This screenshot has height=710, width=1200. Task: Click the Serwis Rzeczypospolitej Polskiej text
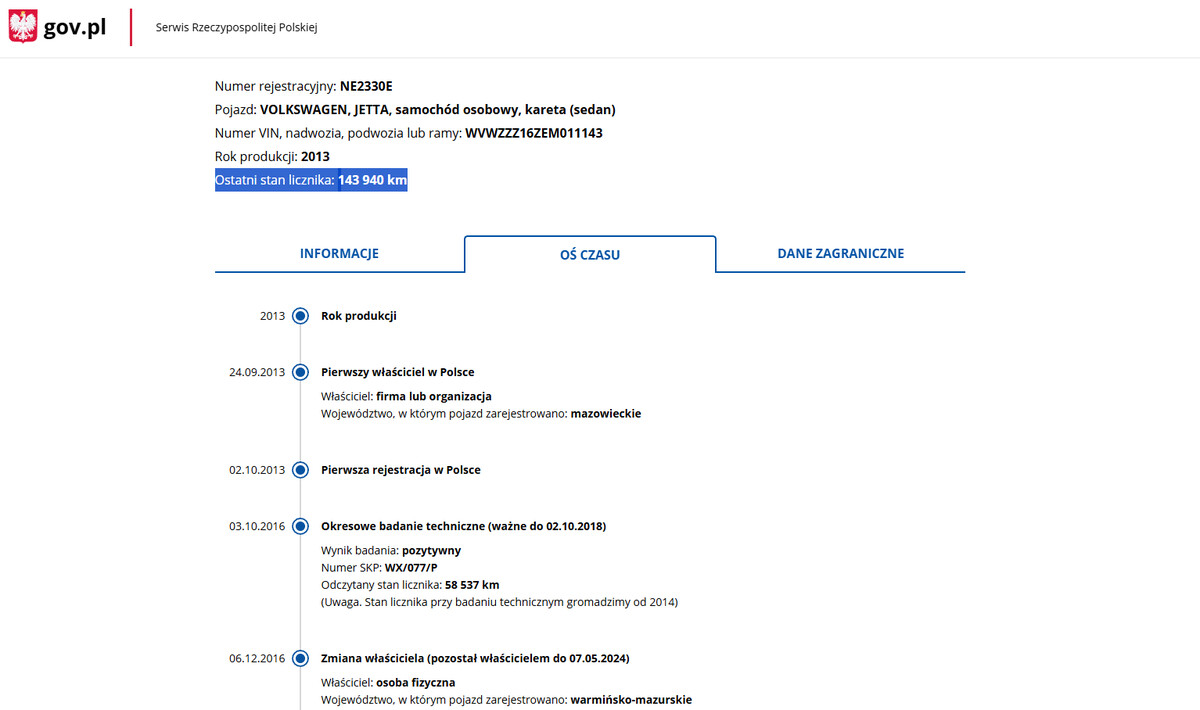coord(236,27)
